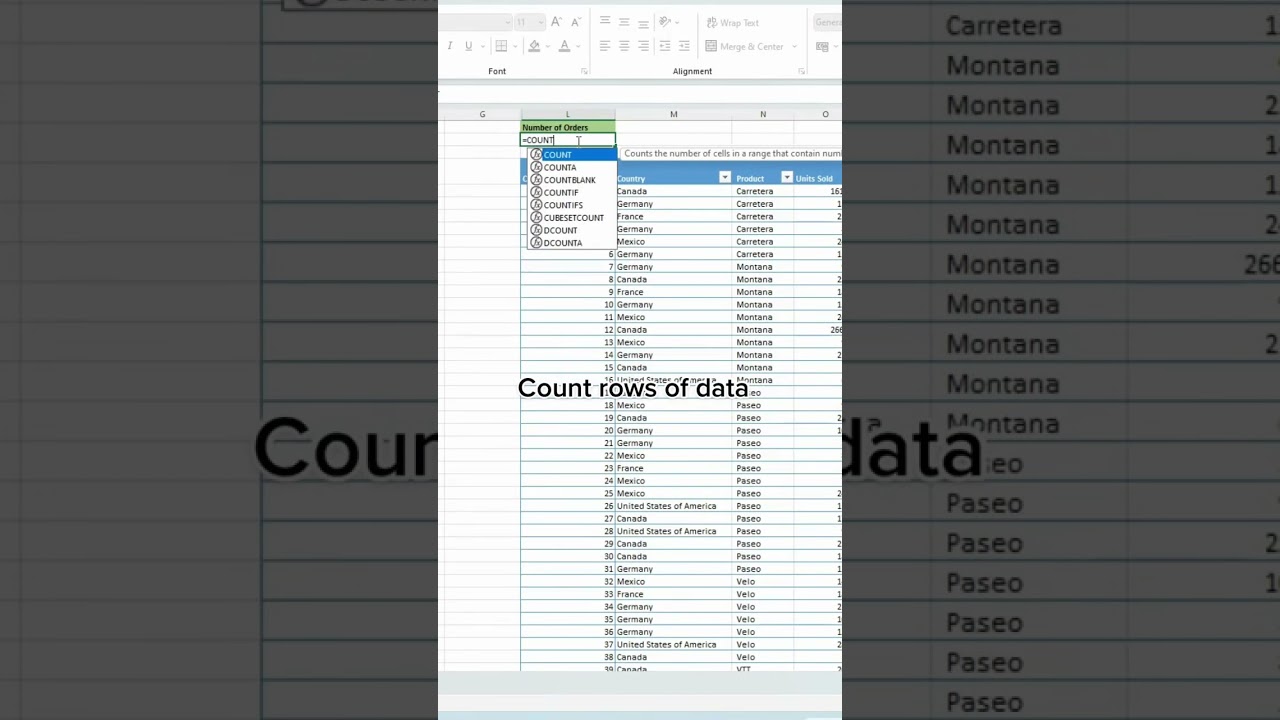Select Bottom Align icon
The width and height of the screenshot is (1280, 720).
[x=643, y=23]
